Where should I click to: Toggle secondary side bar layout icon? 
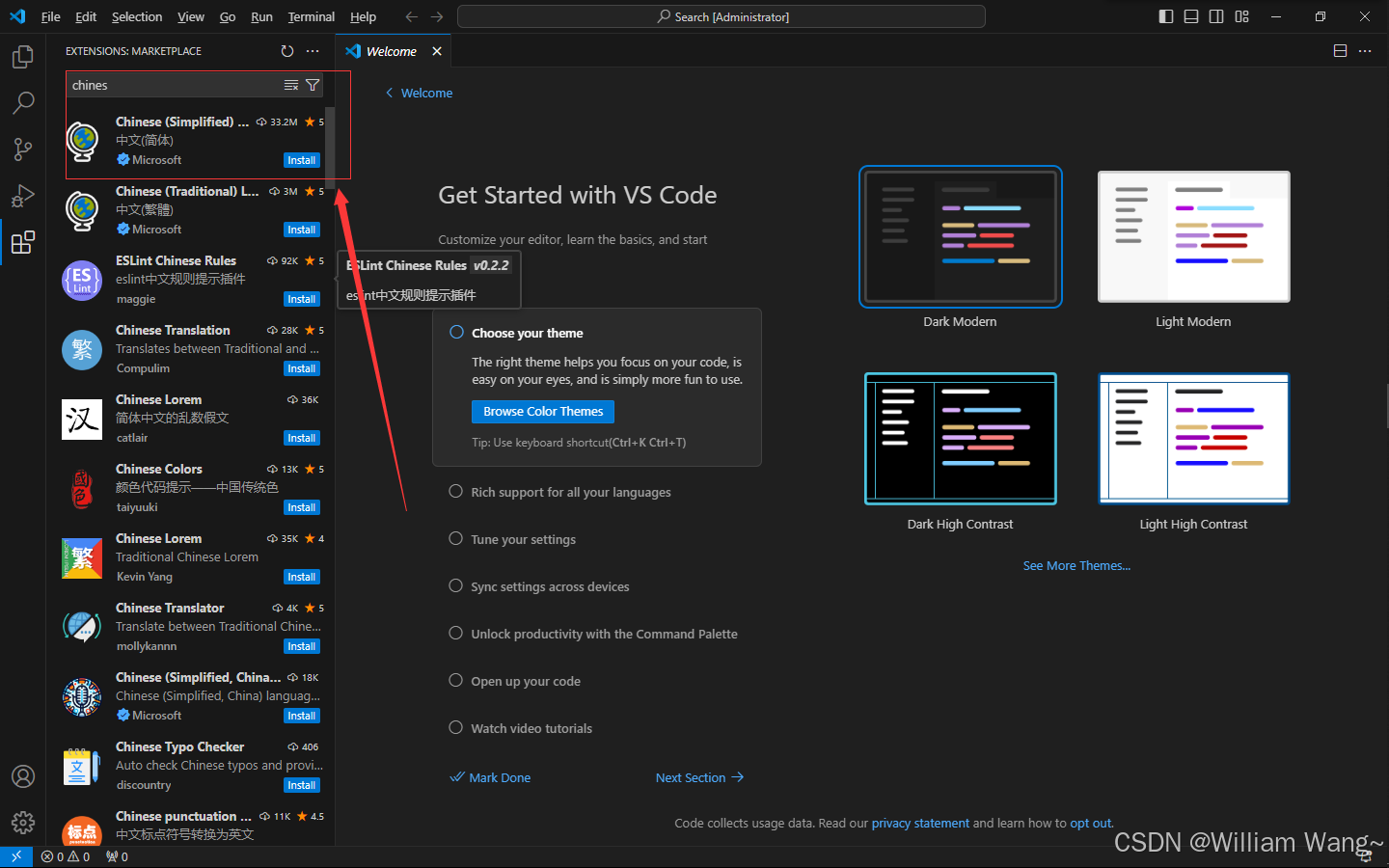[1216, 16]
